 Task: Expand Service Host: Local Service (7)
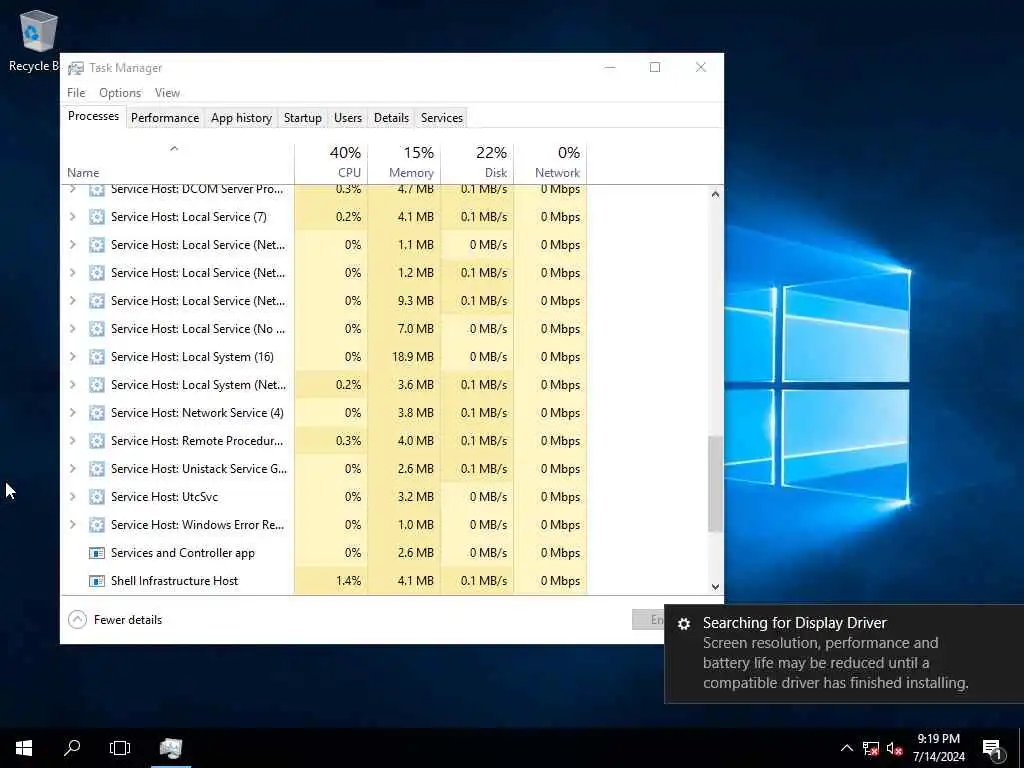click(72, 216)
